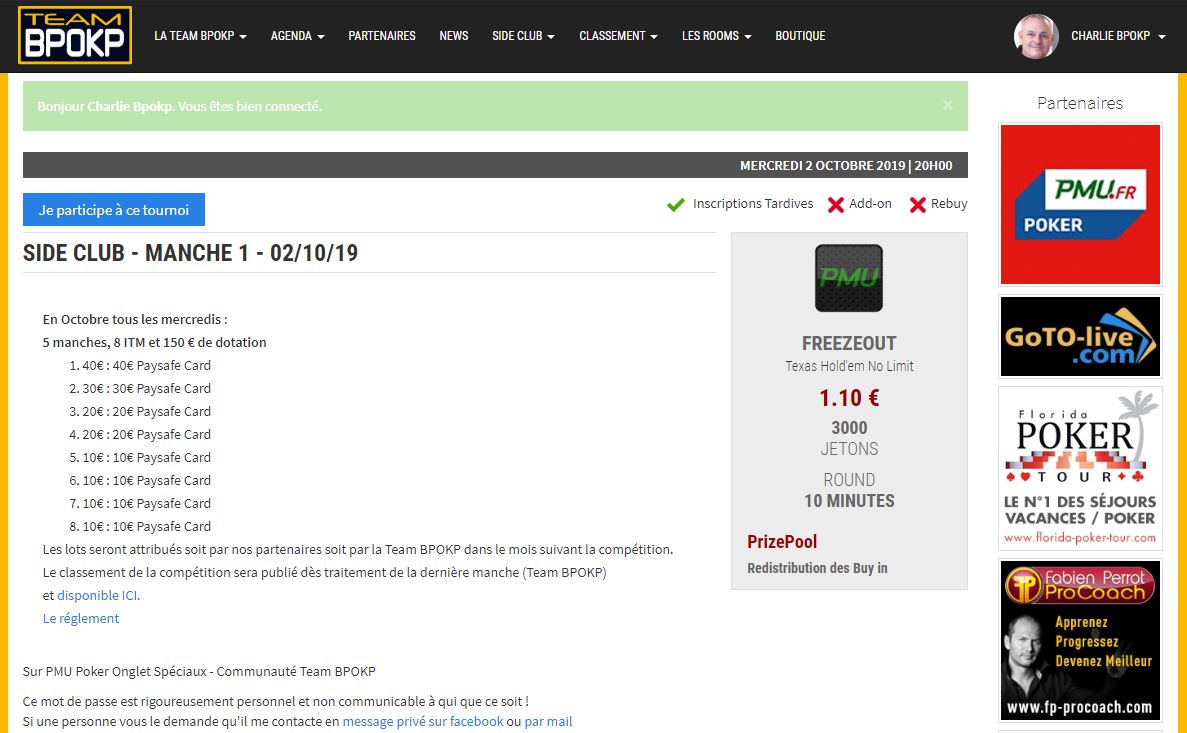
Task: Click the 1.10 € buy-in amount
Action: point(849,398)
